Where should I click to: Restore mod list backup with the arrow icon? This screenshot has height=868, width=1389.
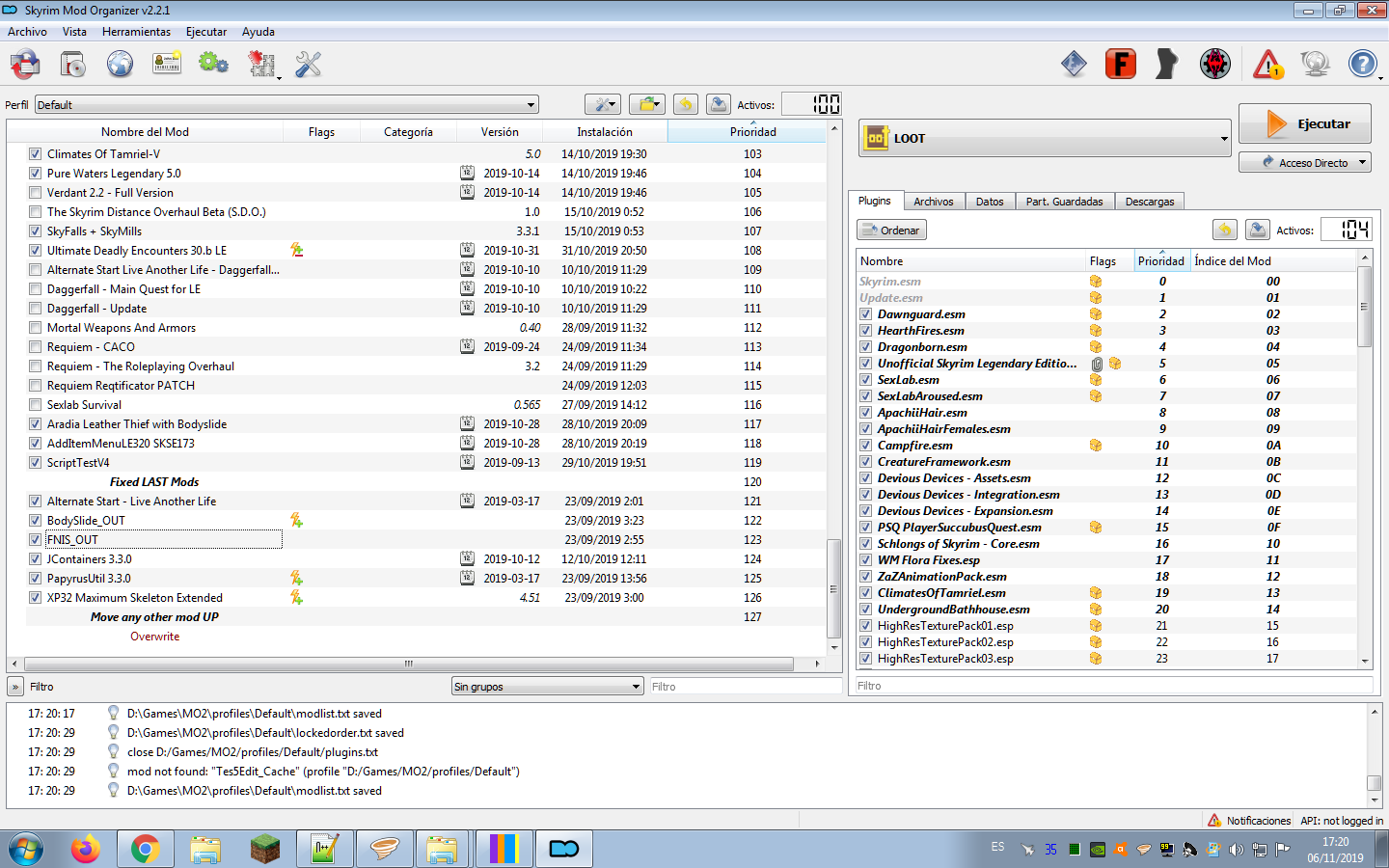[x=686, y=104]
